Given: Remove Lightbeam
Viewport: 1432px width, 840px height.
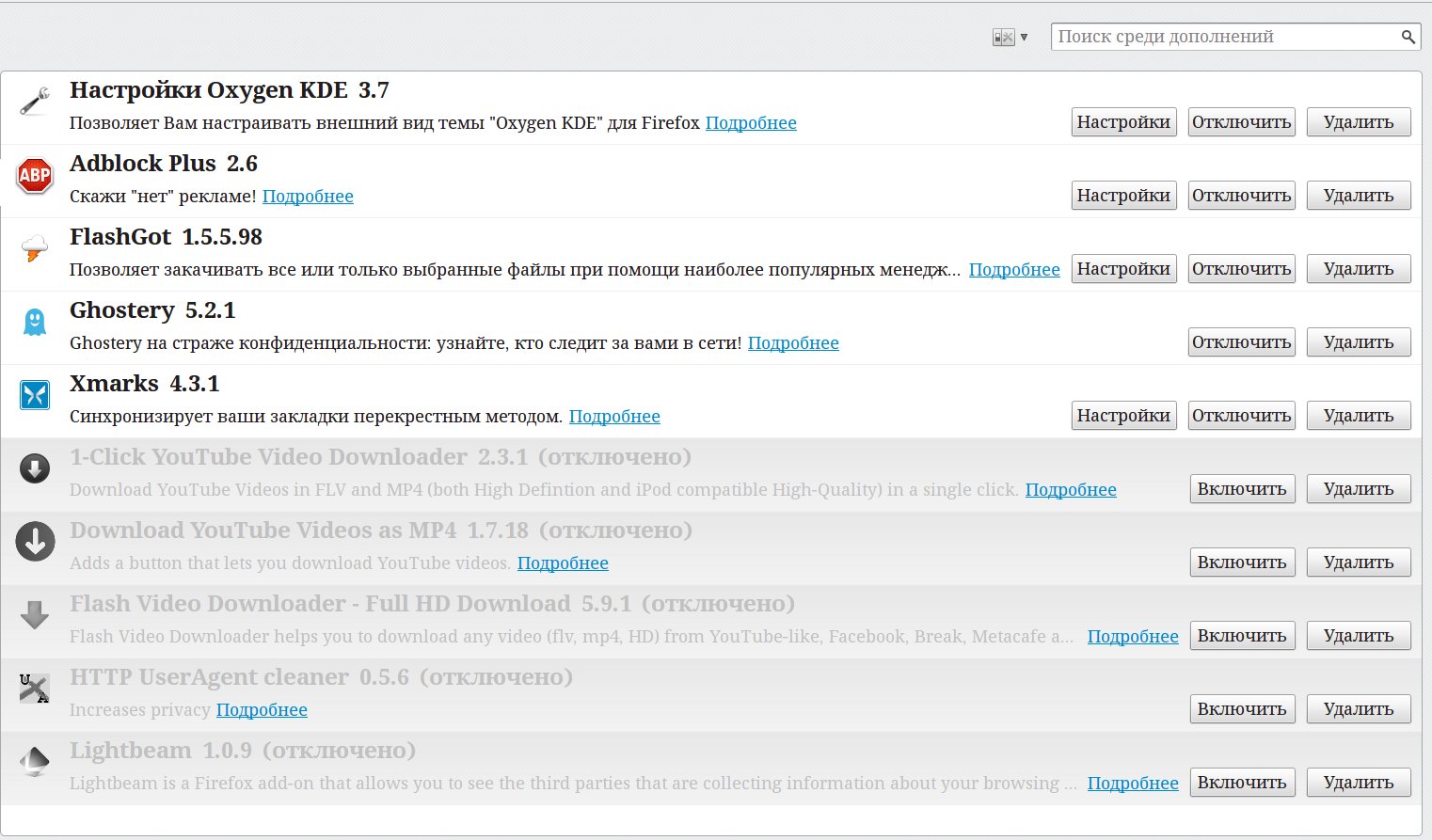Looking at the screenshot, I should [1359, 783].
